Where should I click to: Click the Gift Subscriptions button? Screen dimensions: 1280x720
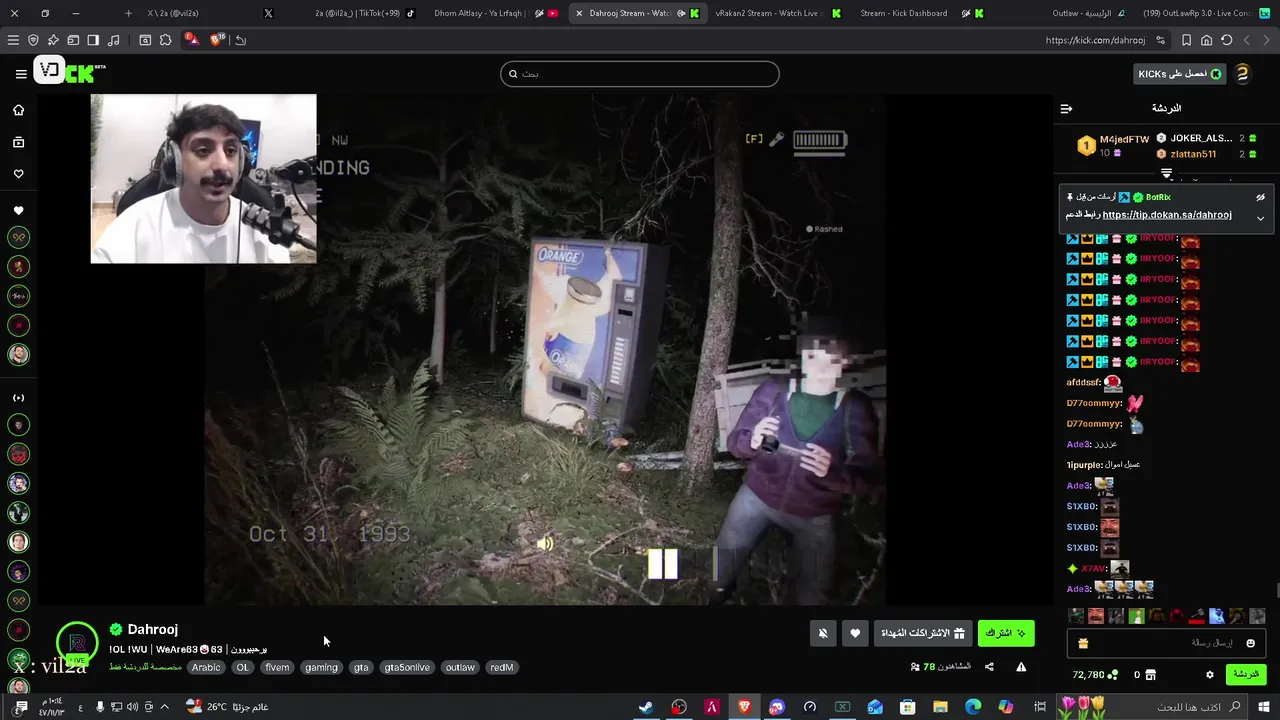pos(923,633)
